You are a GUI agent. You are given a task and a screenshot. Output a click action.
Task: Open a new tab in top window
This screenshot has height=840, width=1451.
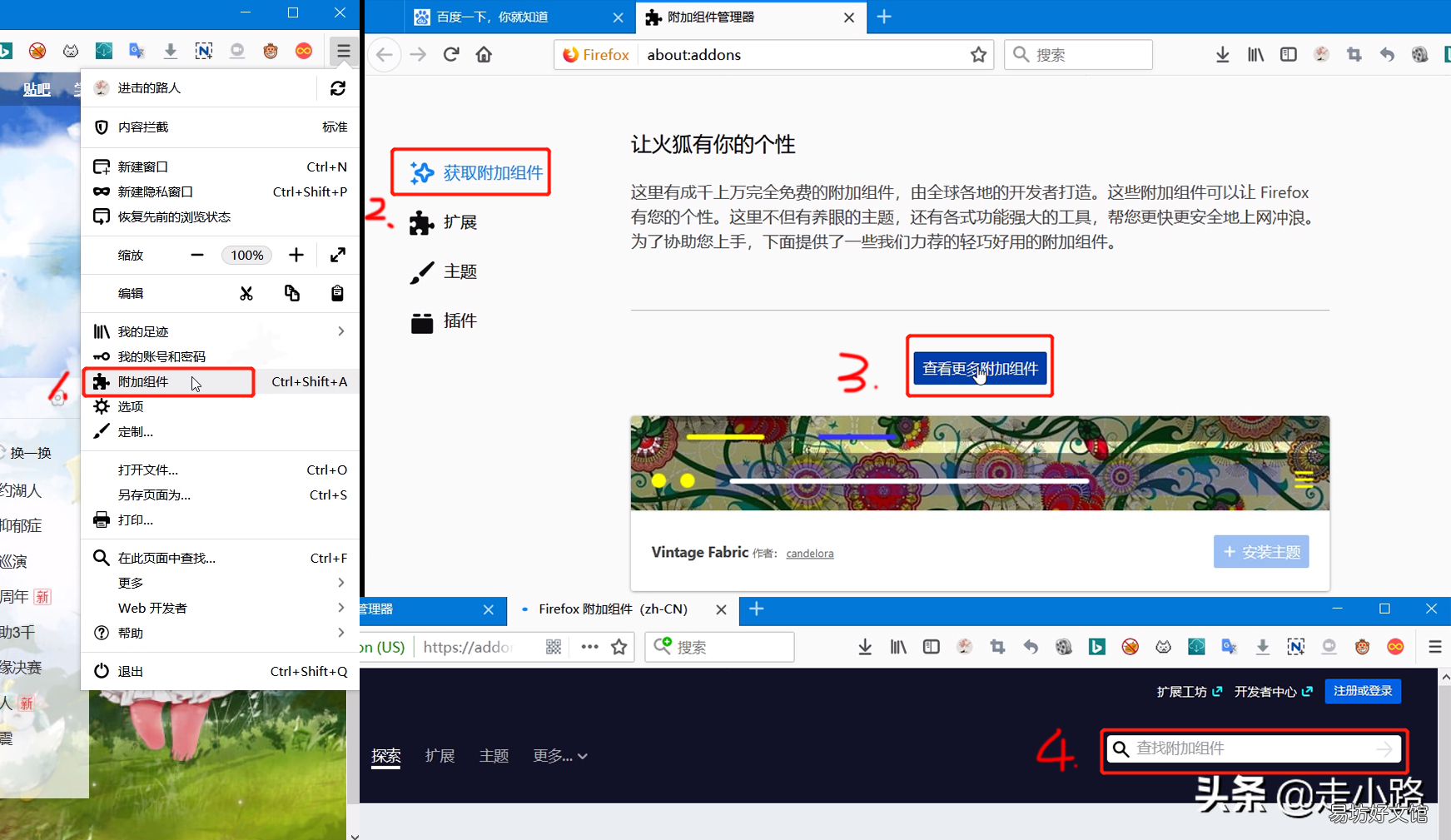tap(884, 17)
